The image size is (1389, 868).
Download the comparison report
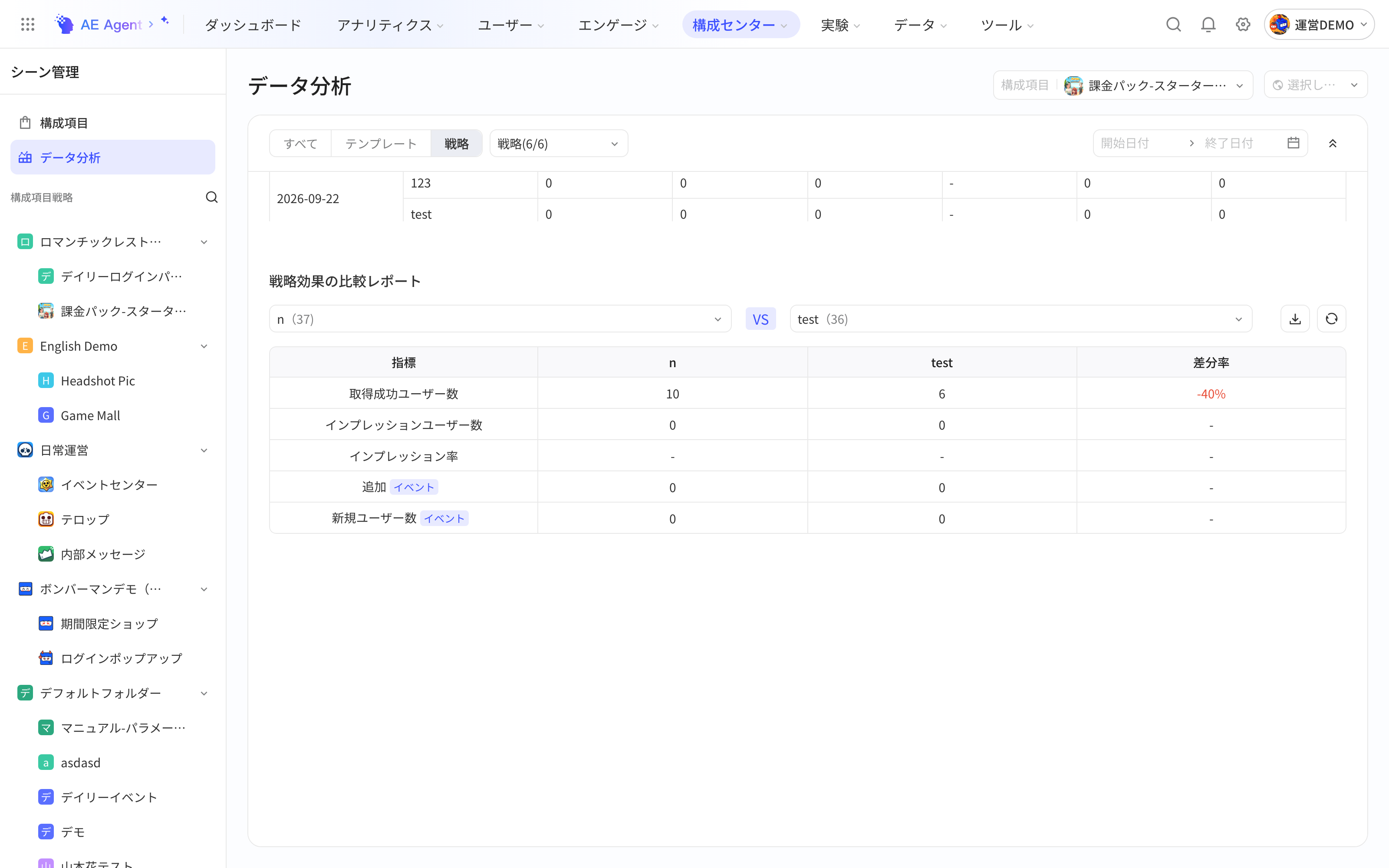(1295, 319)
